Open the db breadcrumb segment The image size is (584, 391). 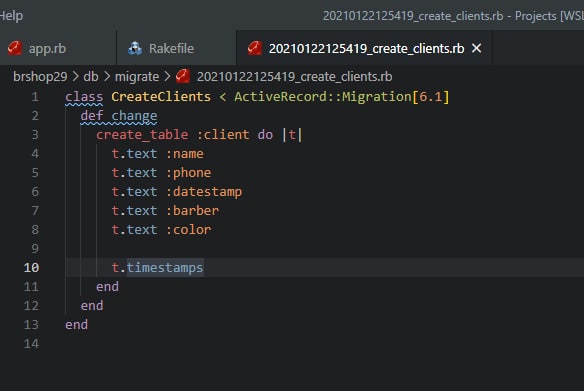(x=91, y=77)
